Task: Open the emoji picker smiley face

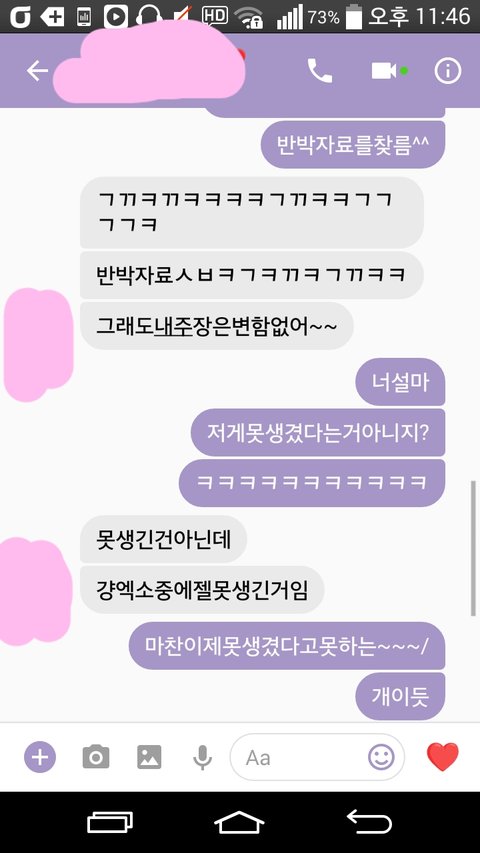Action: coord(381,757)
